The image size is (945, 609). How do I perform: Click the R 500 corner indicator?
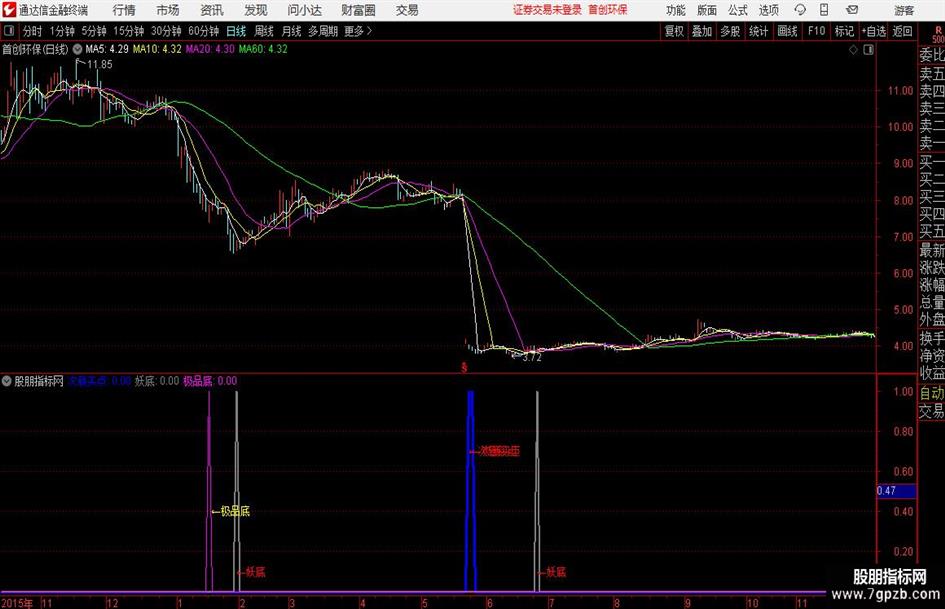[938, 34]
